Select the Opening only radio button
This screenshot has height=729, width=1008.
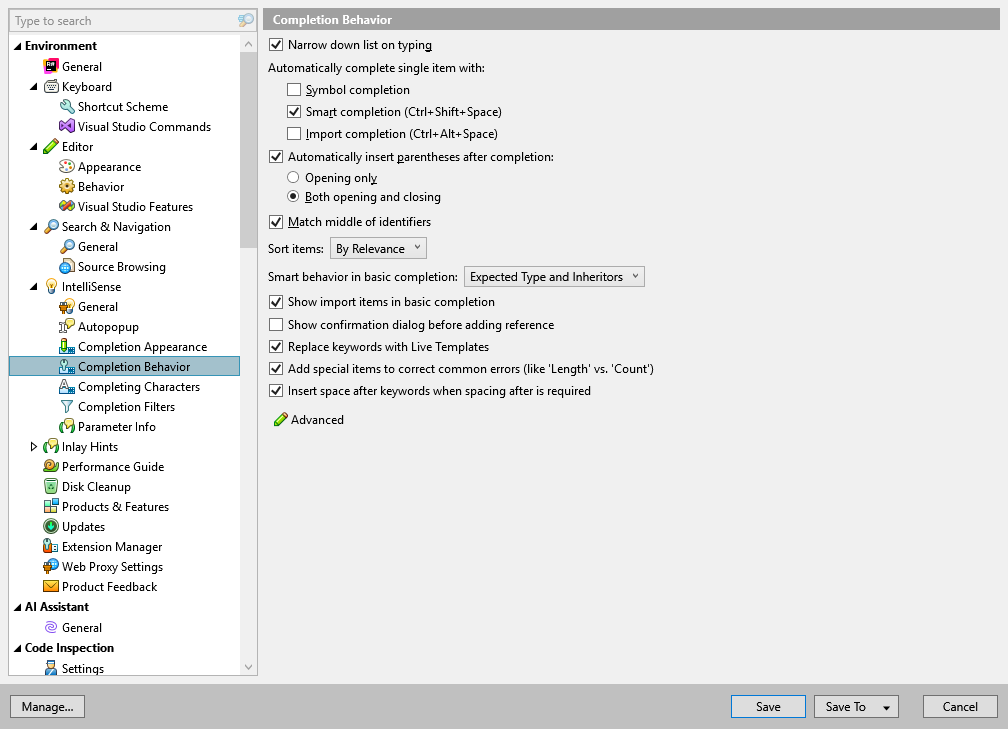point(294,178)
